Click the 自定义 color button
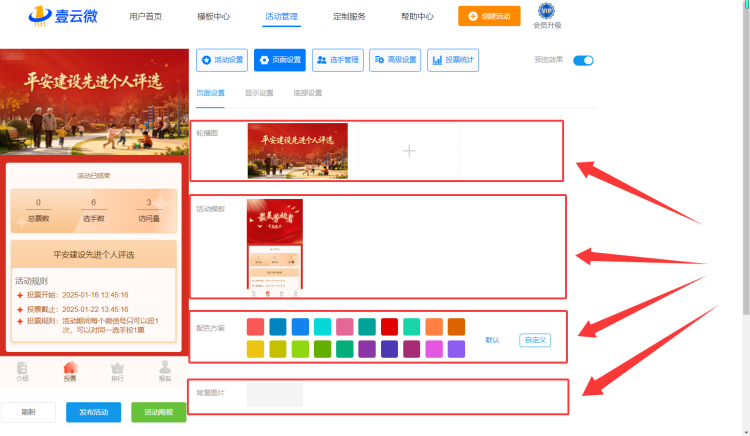This screenshot has height=436, width=750. [x=535, y=340]
